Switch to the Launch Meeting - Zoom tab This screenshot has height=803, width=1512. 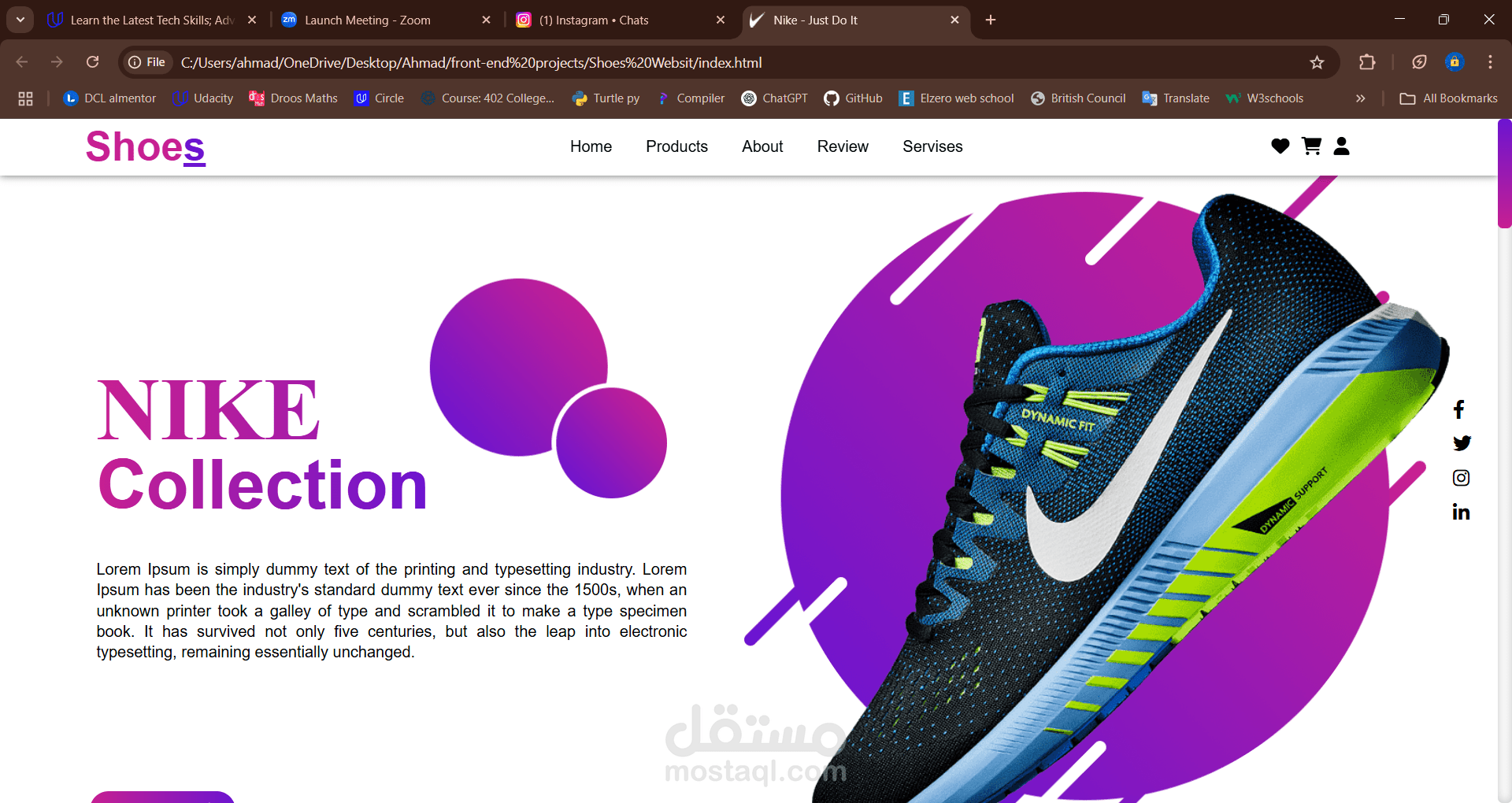point(386,20)
